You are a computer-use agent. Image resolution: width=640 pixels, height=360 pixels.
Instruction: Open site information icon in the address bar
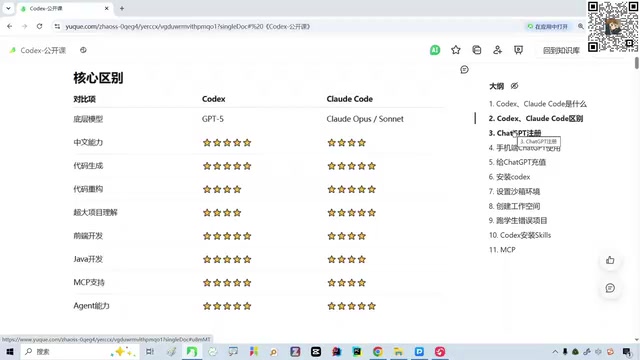click(57, 26)
